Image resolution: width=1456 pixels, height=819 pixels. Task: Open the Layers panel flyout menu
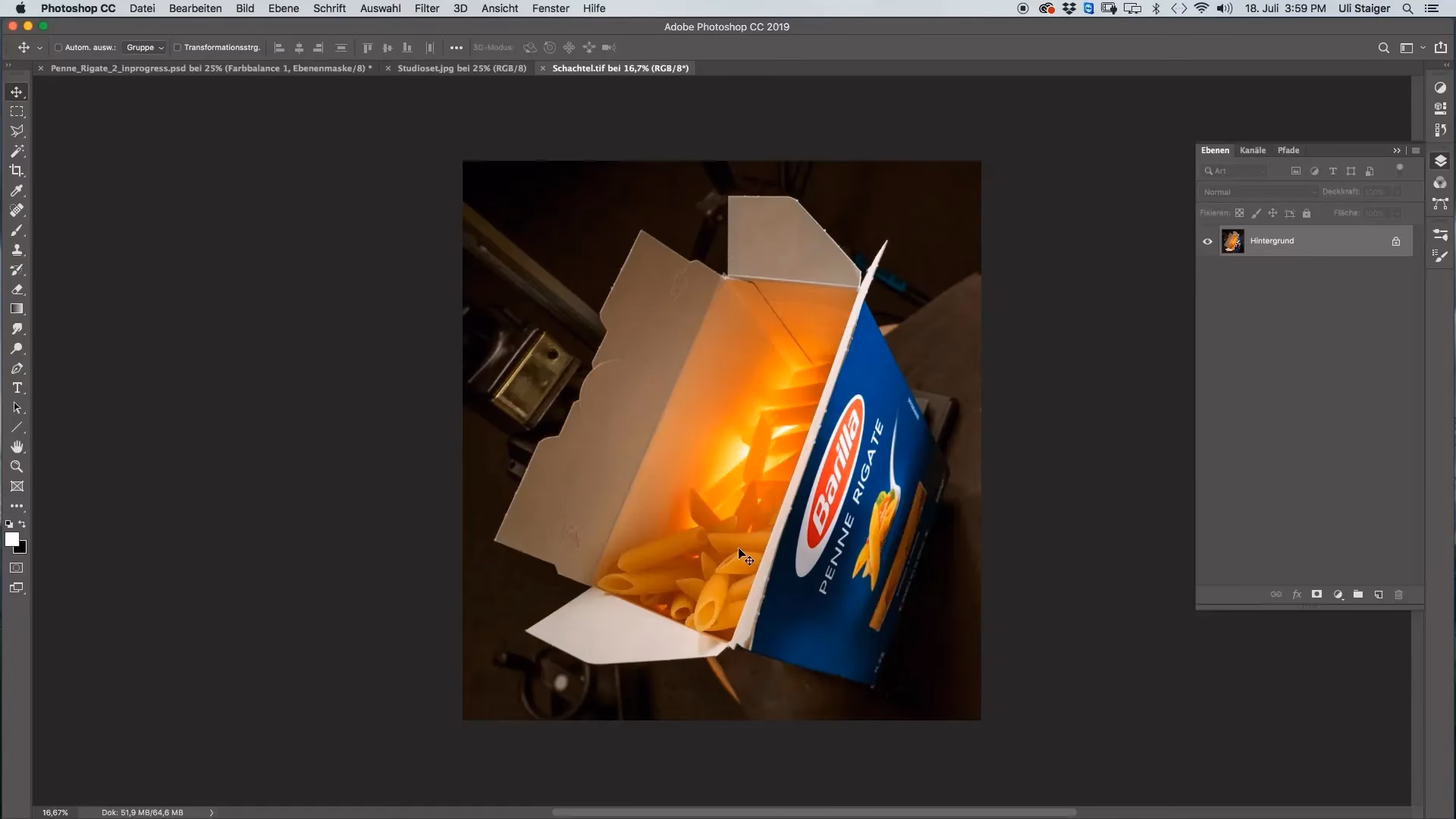coord(1416,150)
